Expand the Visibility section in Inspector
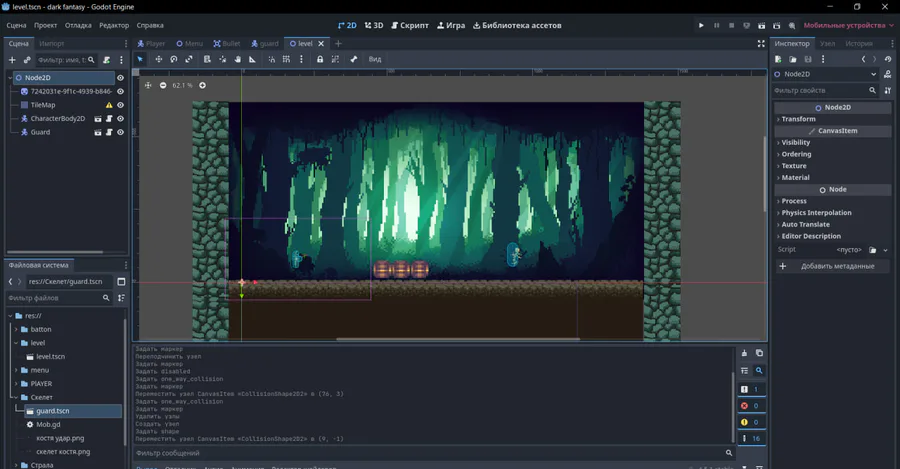Image resolution: width=900 pixels, height=469 pixels. click(x=795, y=143)
